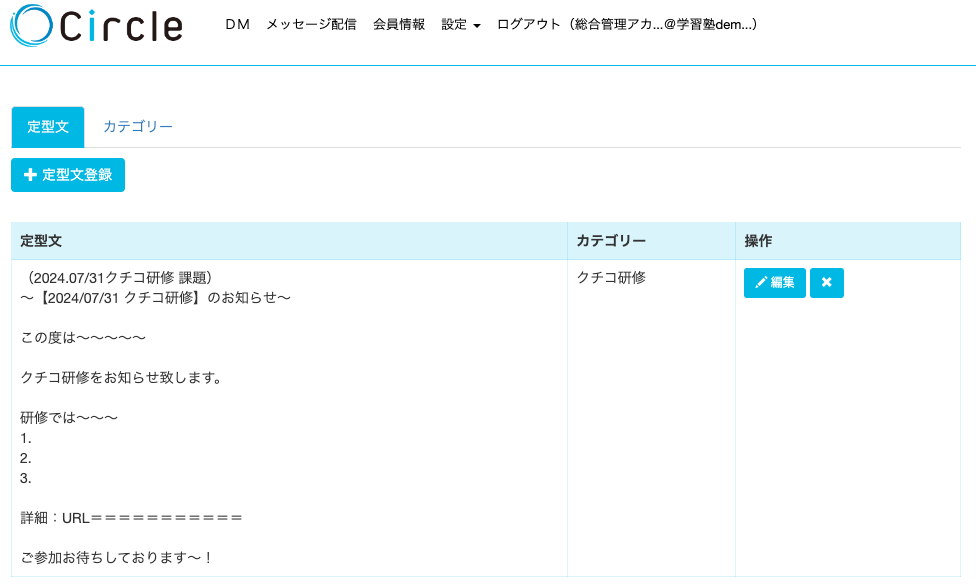This screenshot has height=588, width=976.
Task: Click the template line 詳細：URL
Action: click(x=131, y=518)
